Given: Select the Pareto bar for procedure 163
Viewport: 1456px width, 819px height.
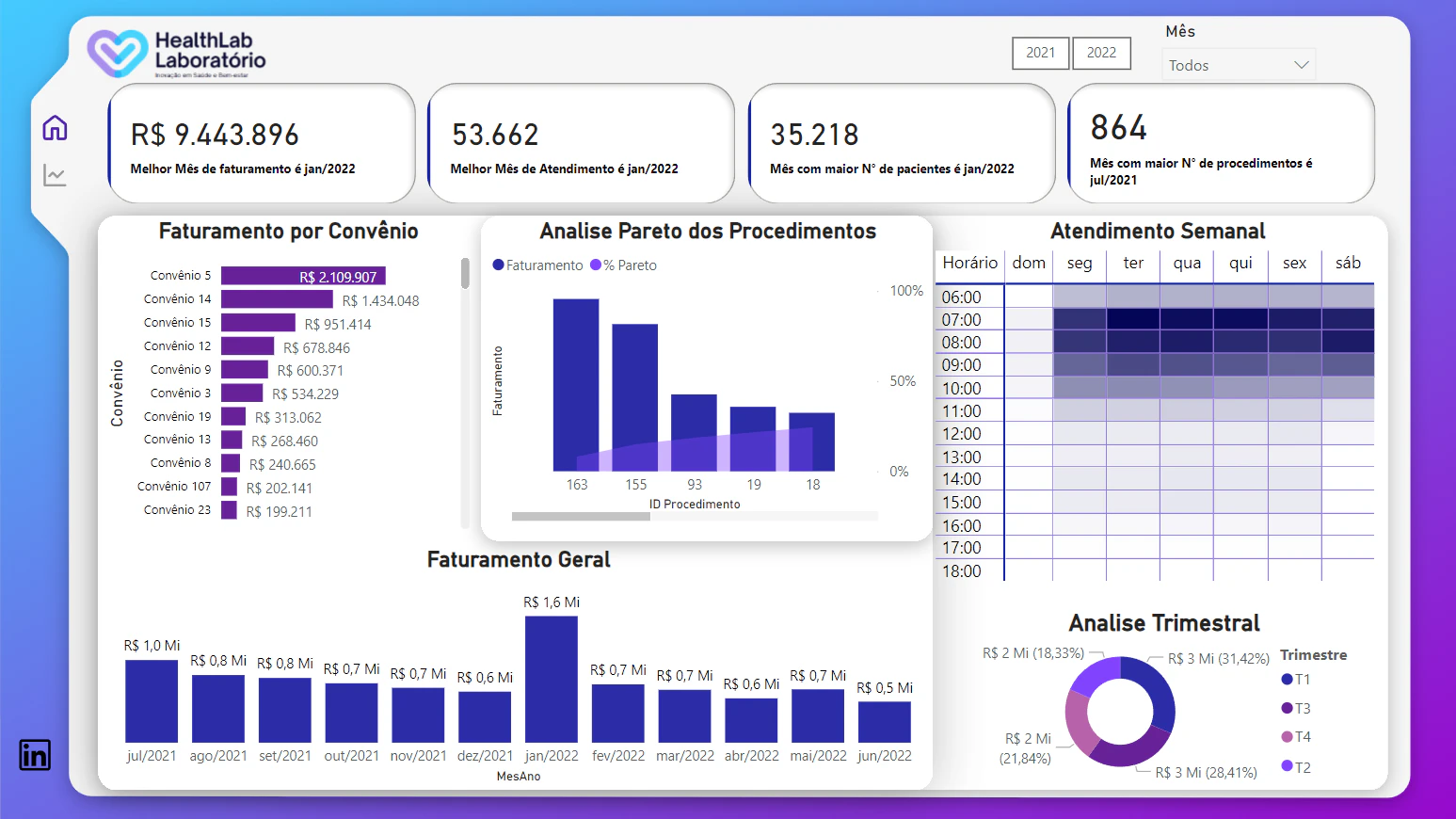Looking at the screenshot, I should pyautogui.click(x=576, y=385).
